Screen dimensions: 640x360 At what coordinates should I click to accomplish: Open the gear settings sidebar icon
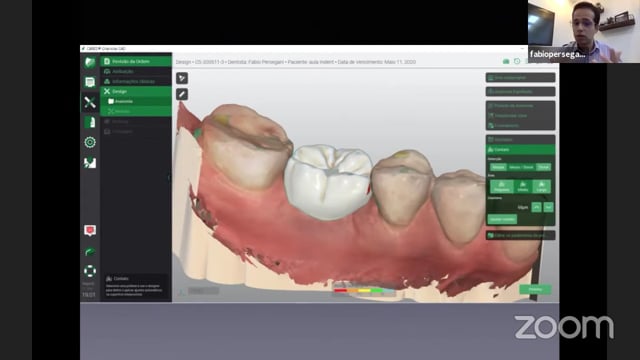click(x=90, y=142)
